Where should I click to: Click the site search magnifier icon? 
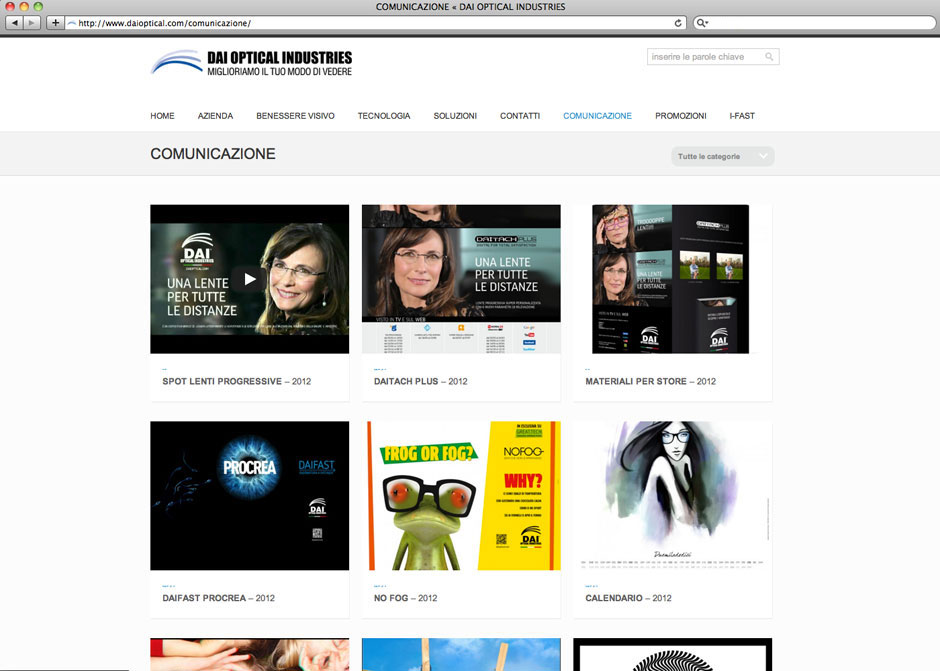769,56
